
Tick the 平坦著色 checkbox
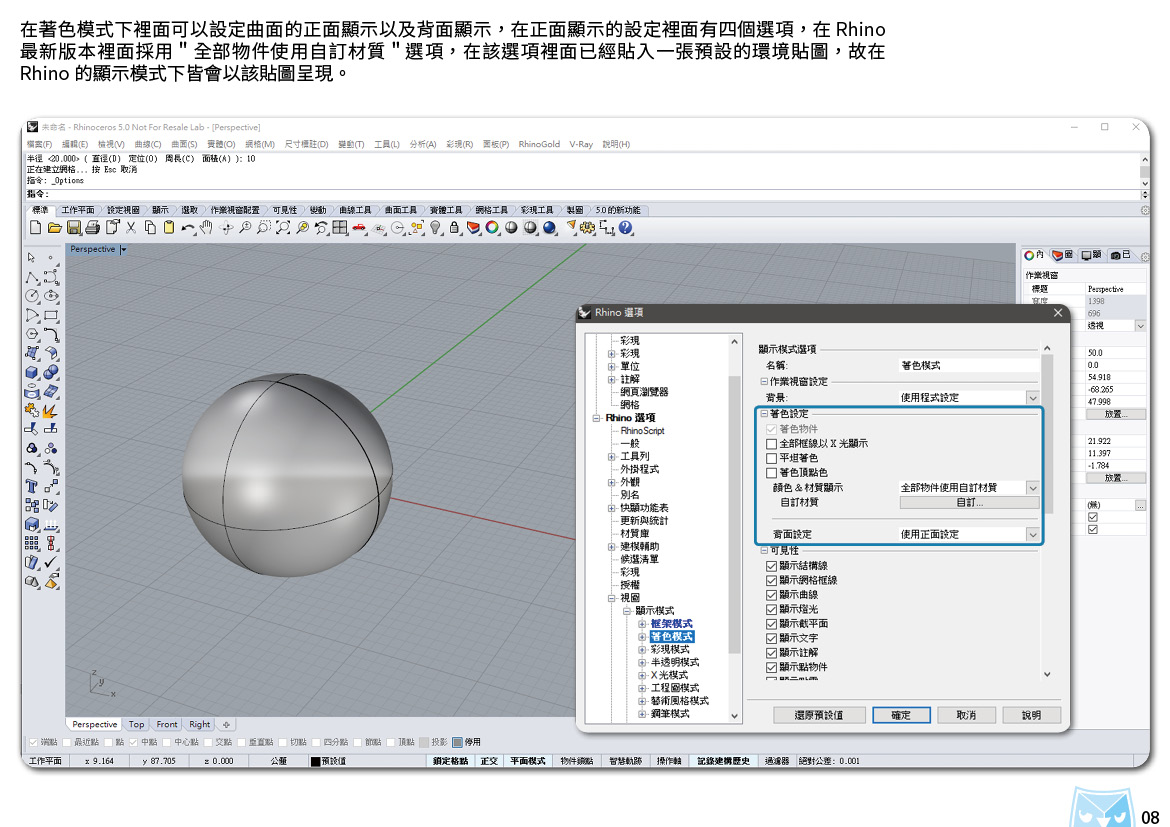(772, 458)
